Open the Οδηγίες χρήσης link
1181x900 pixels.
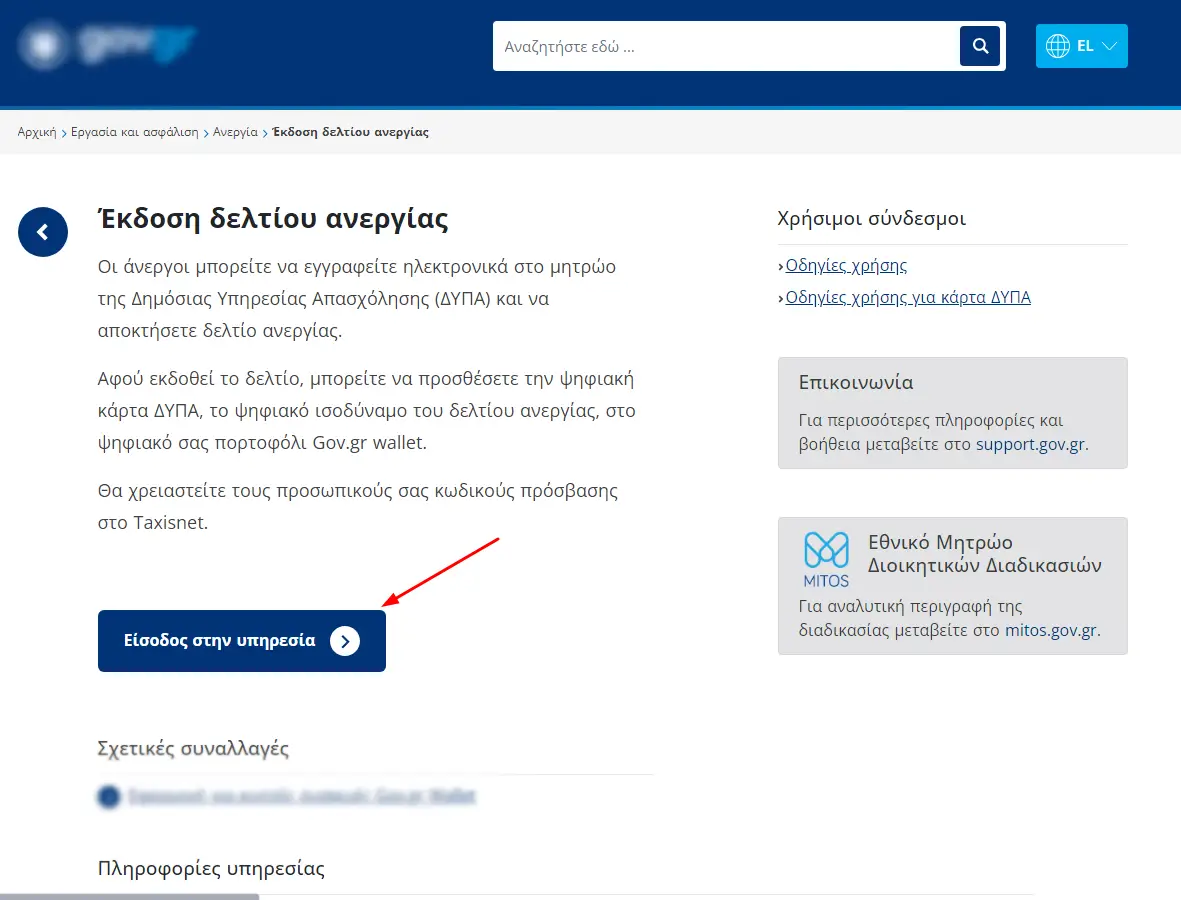[846, 265]
